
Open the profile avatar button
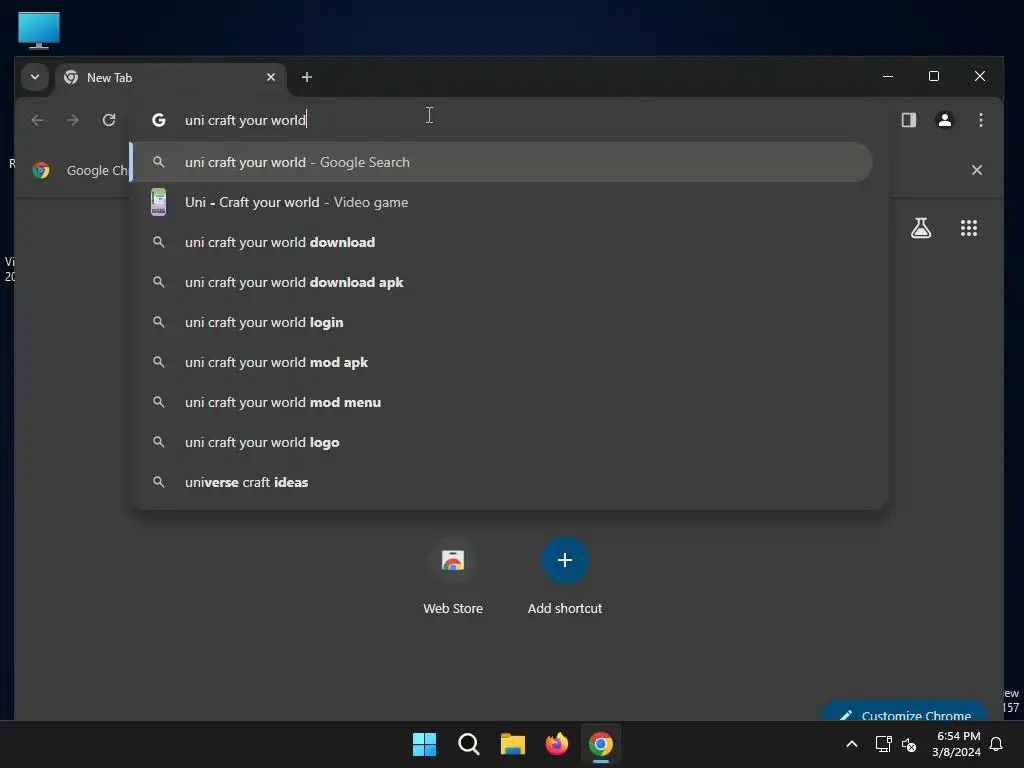(x=944, y=120)
